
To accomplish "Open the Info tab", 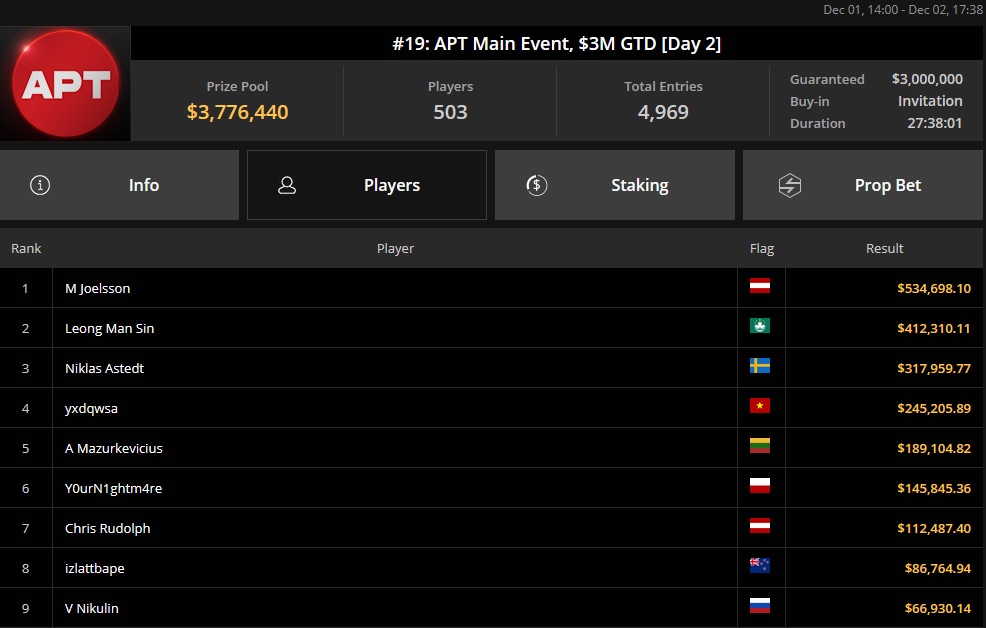I will pyautogui.click(x=119, y=185).
